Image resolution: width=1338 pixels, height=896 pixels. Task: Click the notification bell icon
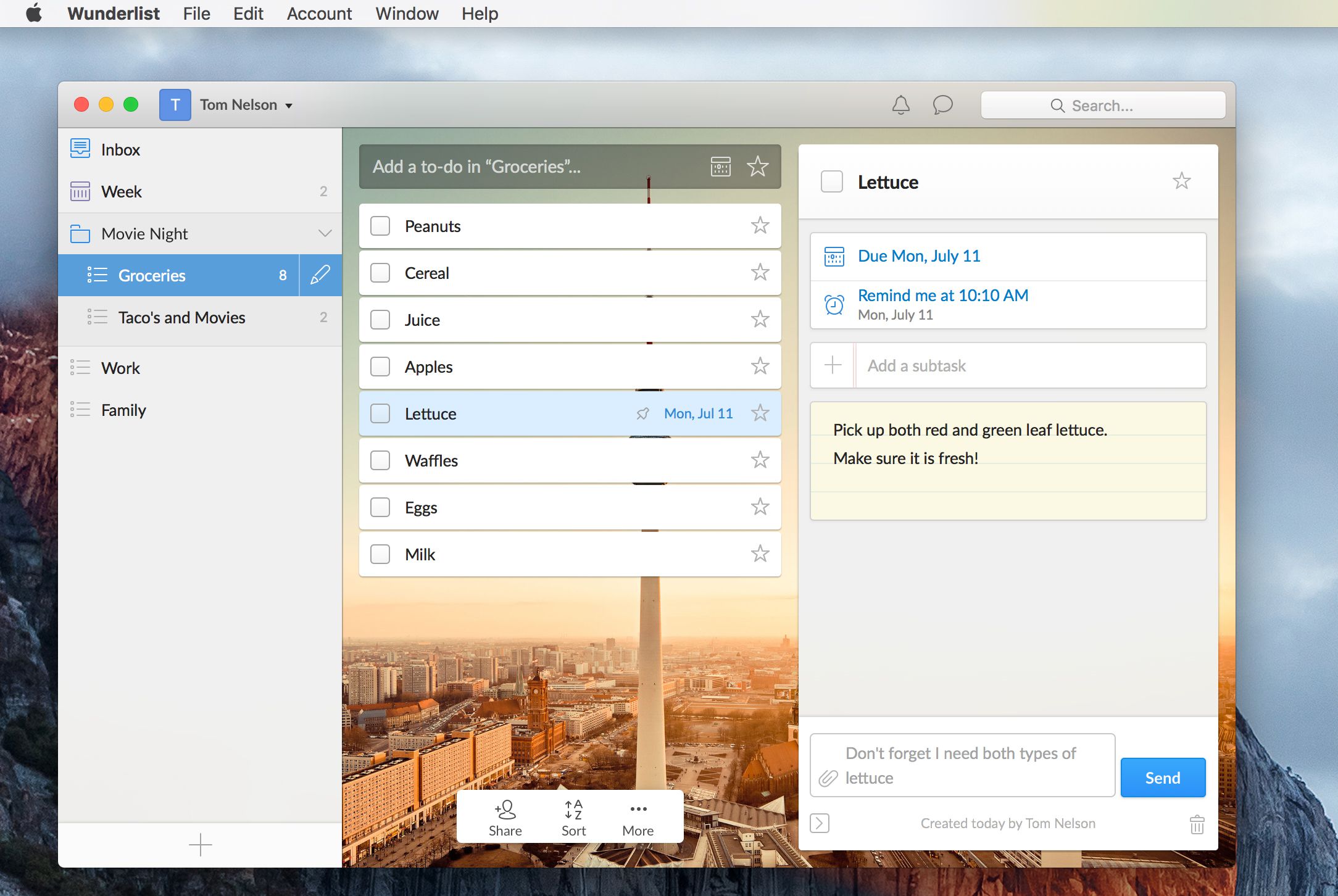click(901, 105)
